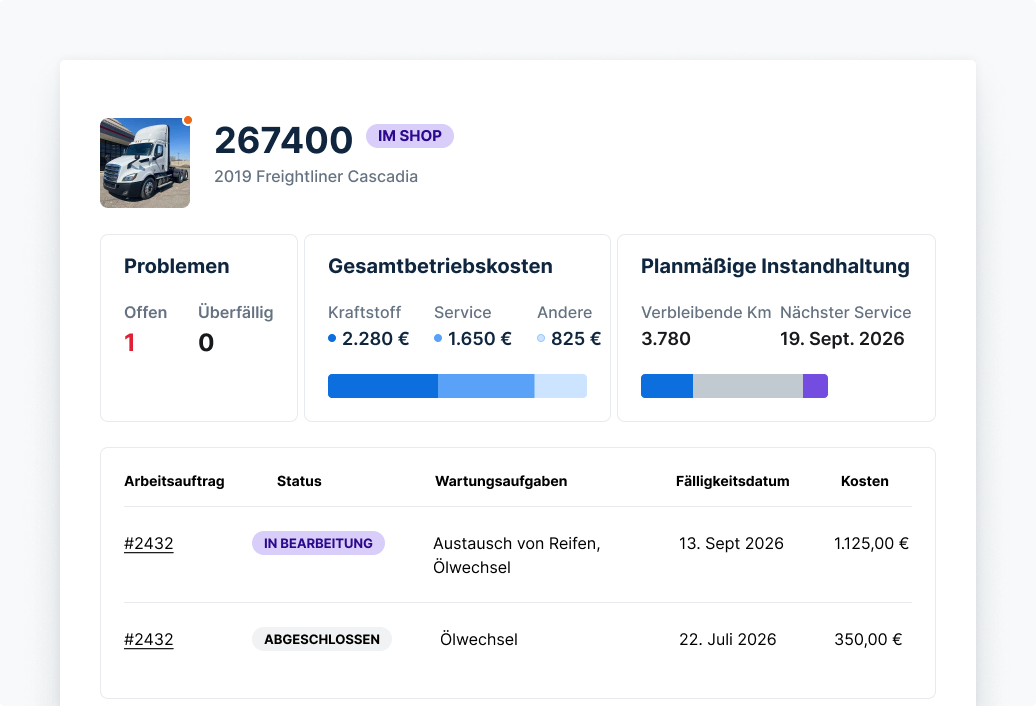This screenshot has height=706, width=1036.
Task: Click the IN BEARBEITUNG status badge
Action: pyautogui.click(x=318, y=544)
